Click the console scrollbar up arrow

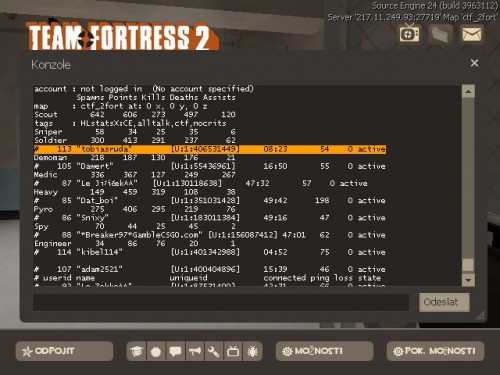click(x=468, y=91)
